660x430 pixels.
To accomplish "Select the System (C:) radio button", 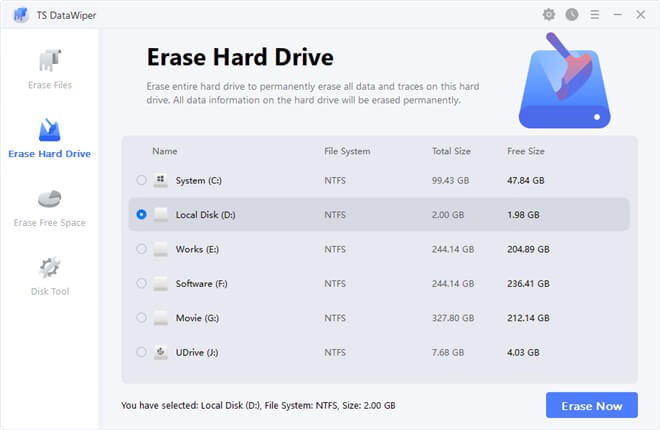I will [141, 180].
